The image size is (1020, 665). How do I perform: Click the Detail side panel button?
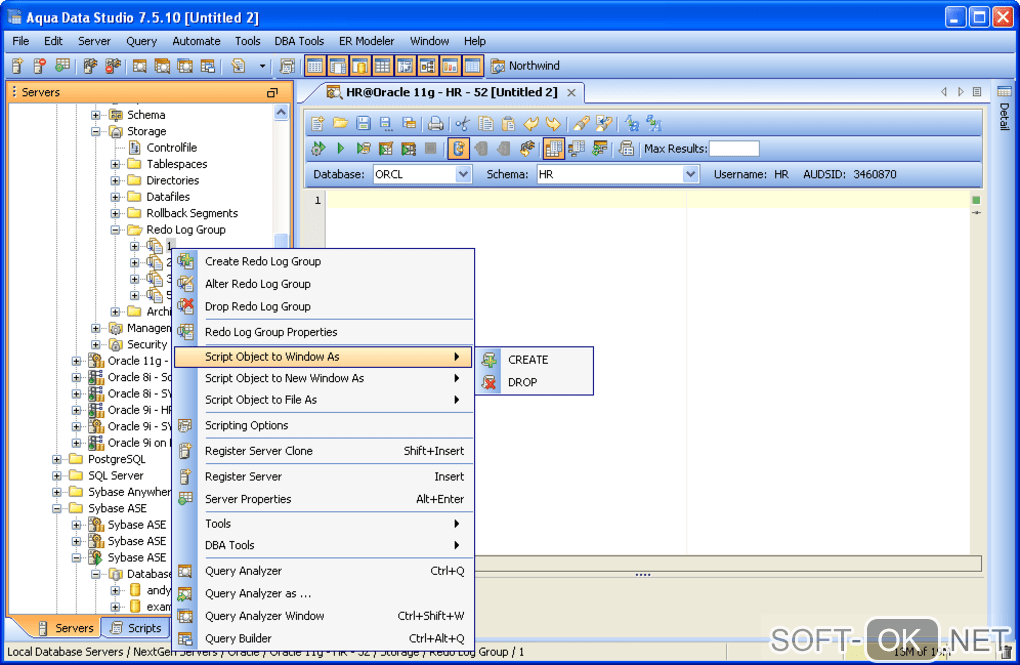[1004, 108]
